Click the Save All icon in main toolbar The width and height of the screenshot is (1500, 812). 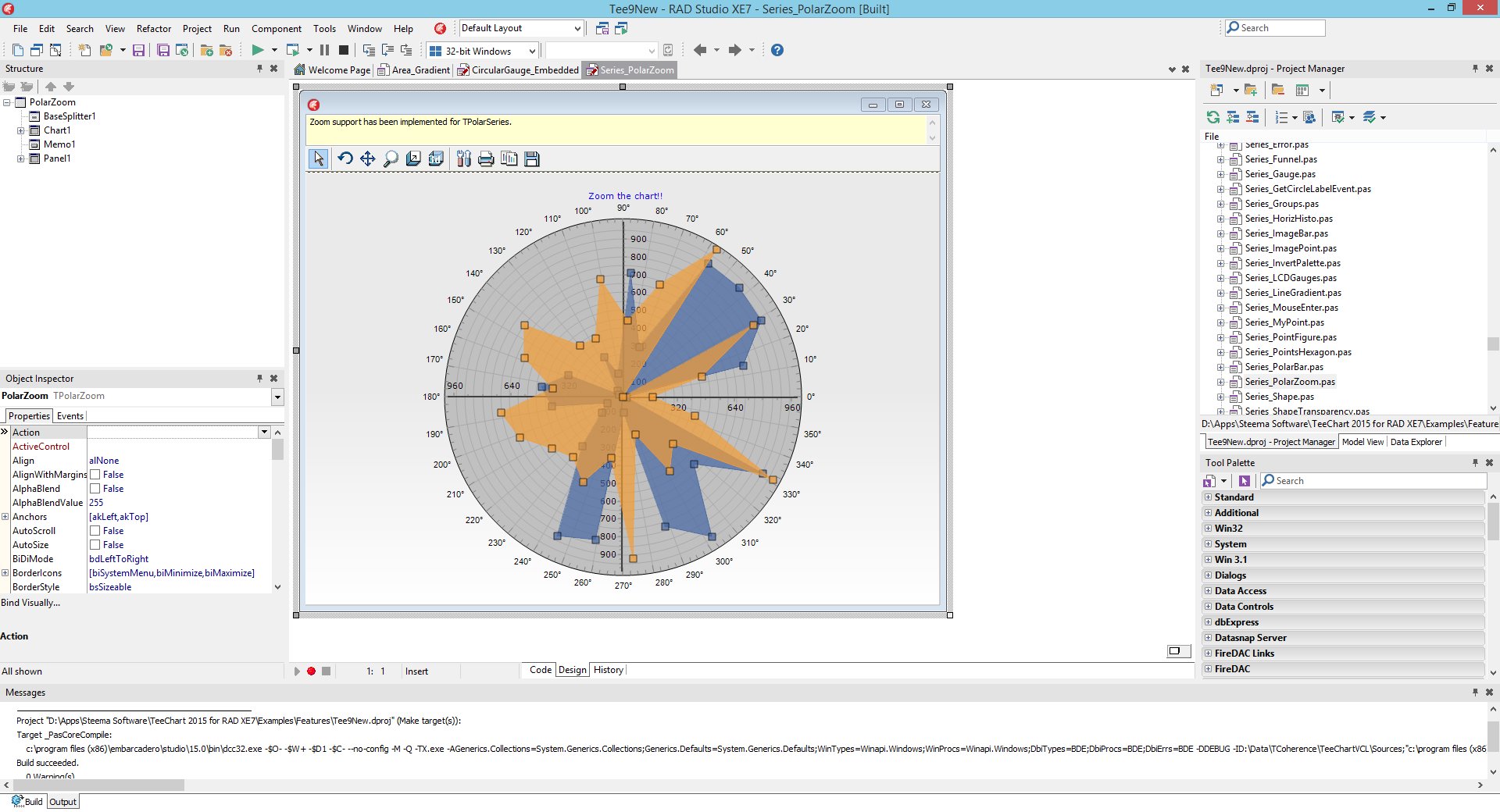(x=163, y=50)
